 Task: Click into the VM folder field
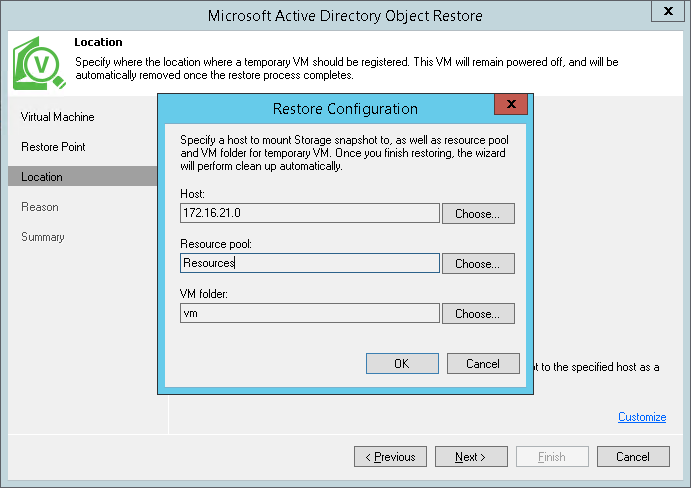click(310, 313)
